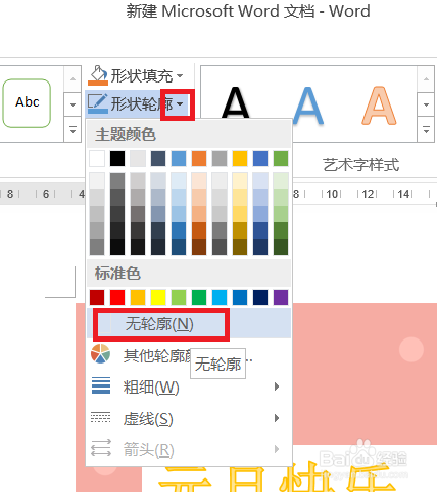Pick amber standard color swatch
The height and width of the screenshot is (492, 437).
[138, 297]
